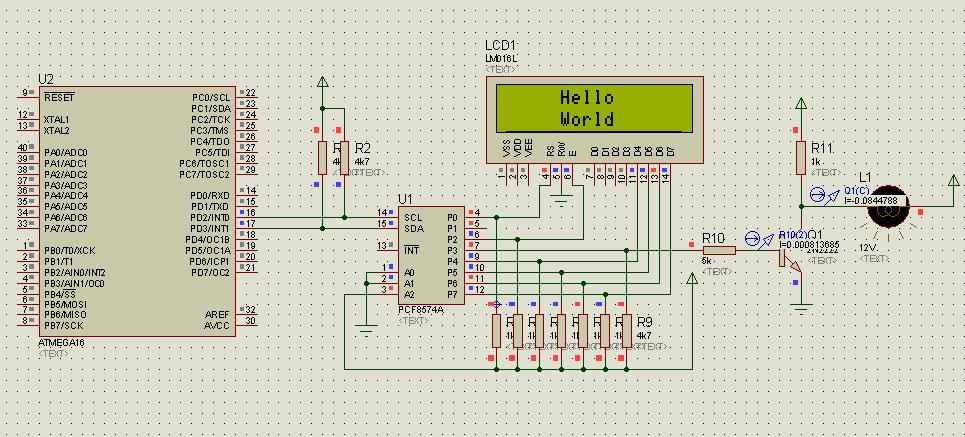Select power terminal right of lamp L1
The image size is (965, 437).
click(x=953, y=182)
